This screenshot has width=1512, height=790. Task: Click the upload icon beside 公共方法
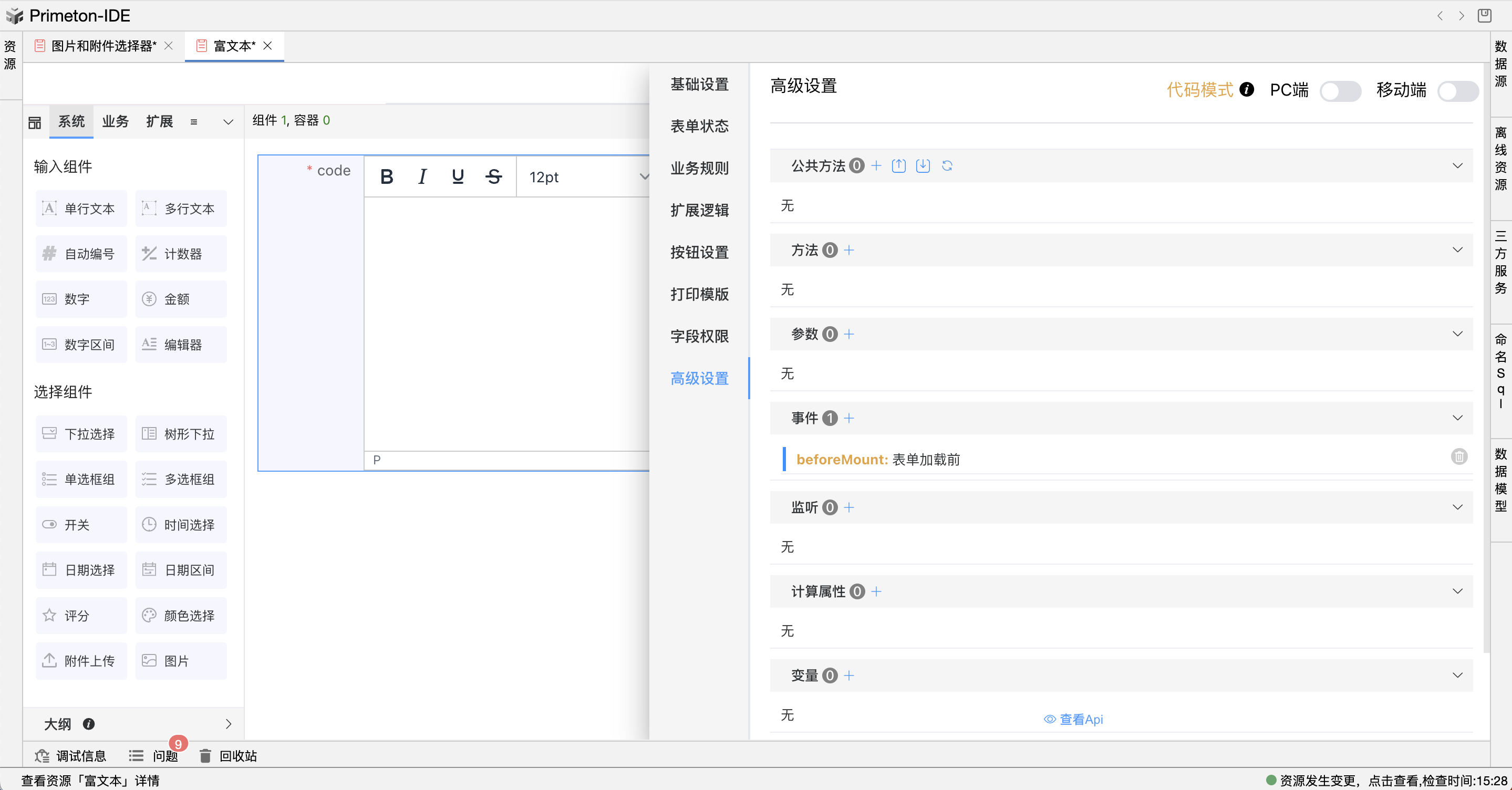[898, 166]
